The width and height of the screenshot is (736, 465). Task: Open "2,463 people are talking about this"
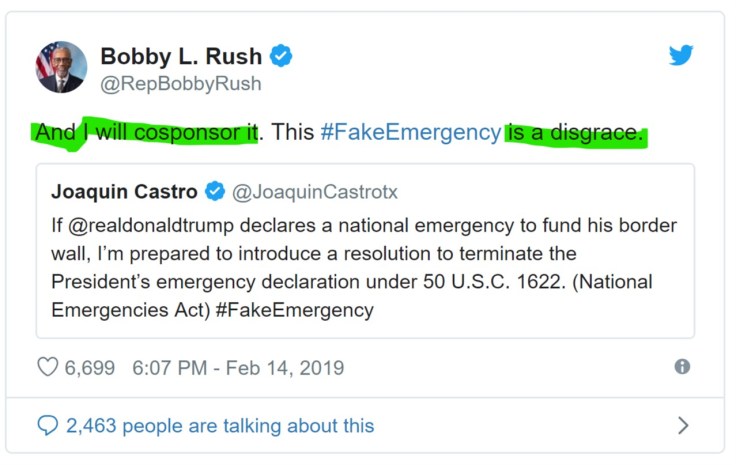220,426
